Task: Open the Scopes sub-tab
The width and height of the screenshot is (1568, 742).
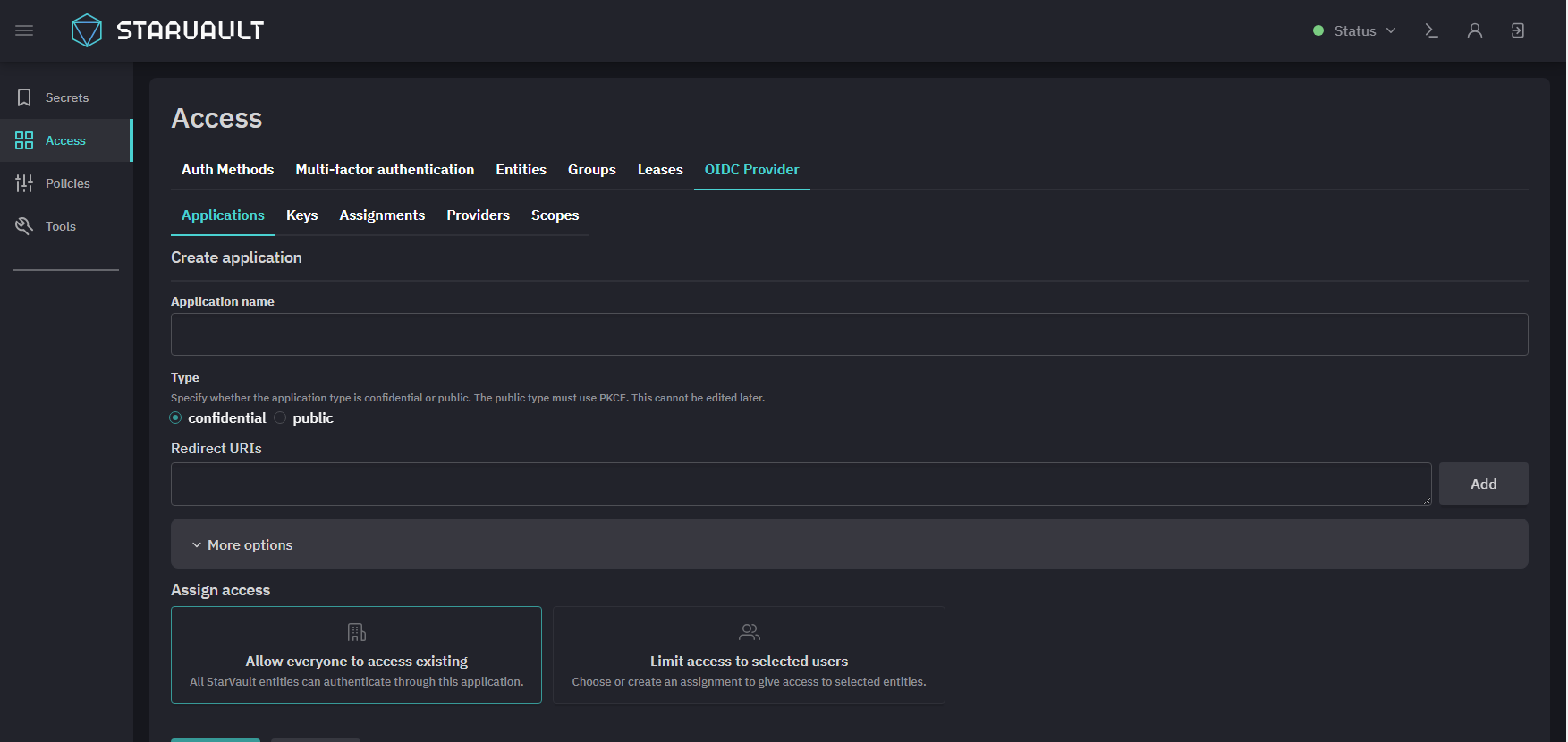Action: coord(555,215)
